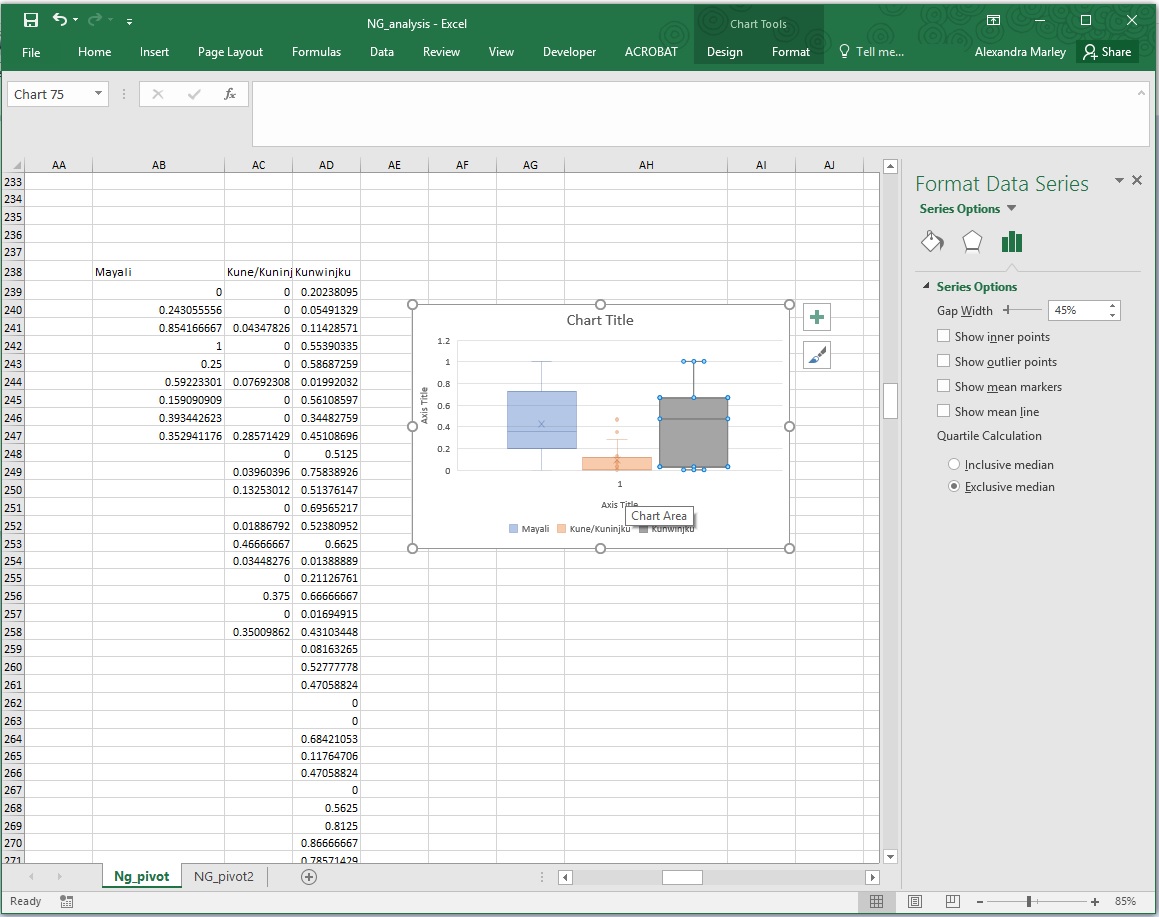Adjust the Gap Width slider
The image size is (1159, 917).
click(1008, 311)
